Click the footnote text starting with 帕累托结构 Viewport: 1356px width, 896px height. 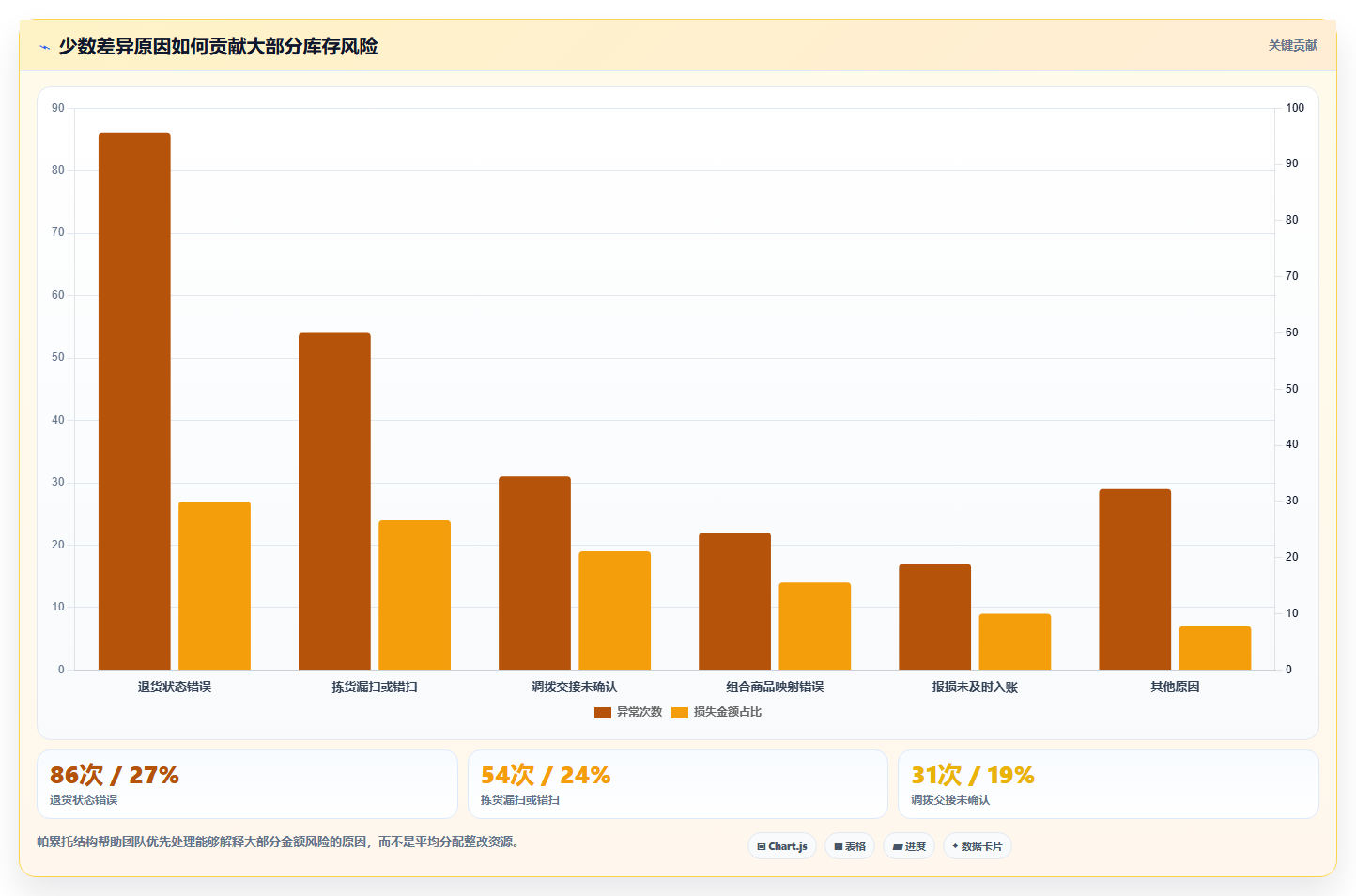(x=278, y=842)
